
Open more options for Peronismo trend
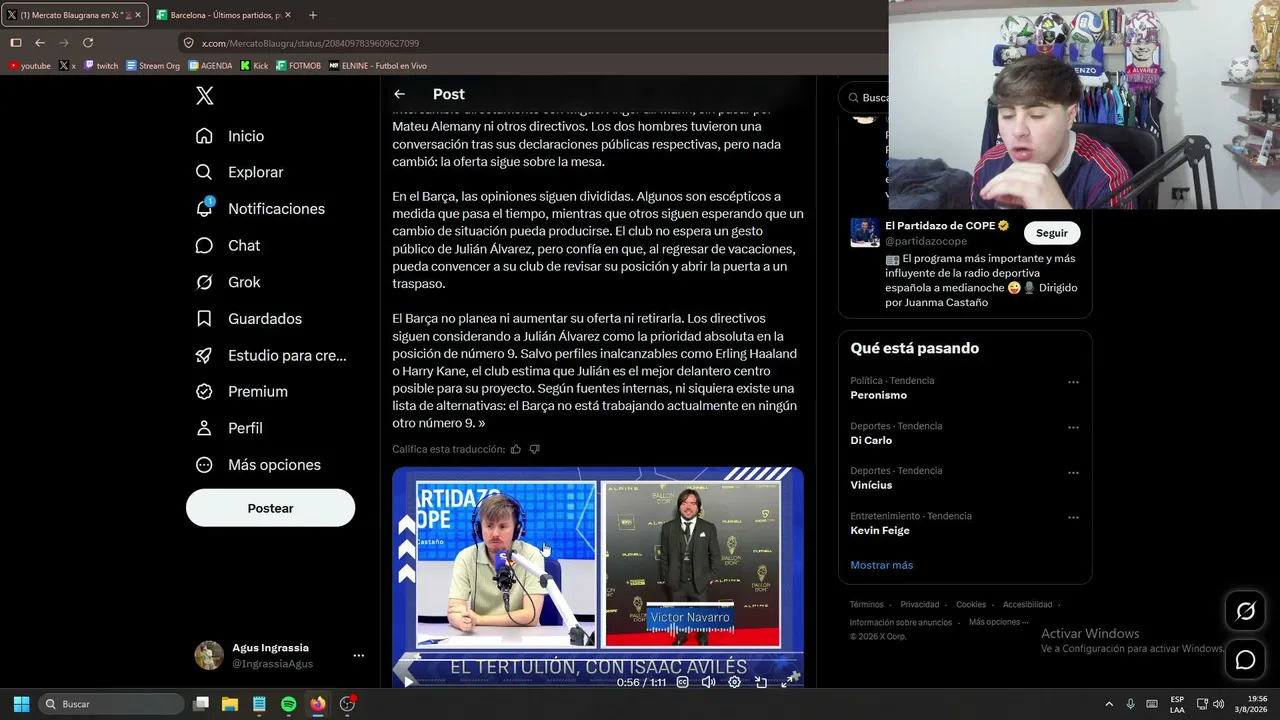[1073, 382]
